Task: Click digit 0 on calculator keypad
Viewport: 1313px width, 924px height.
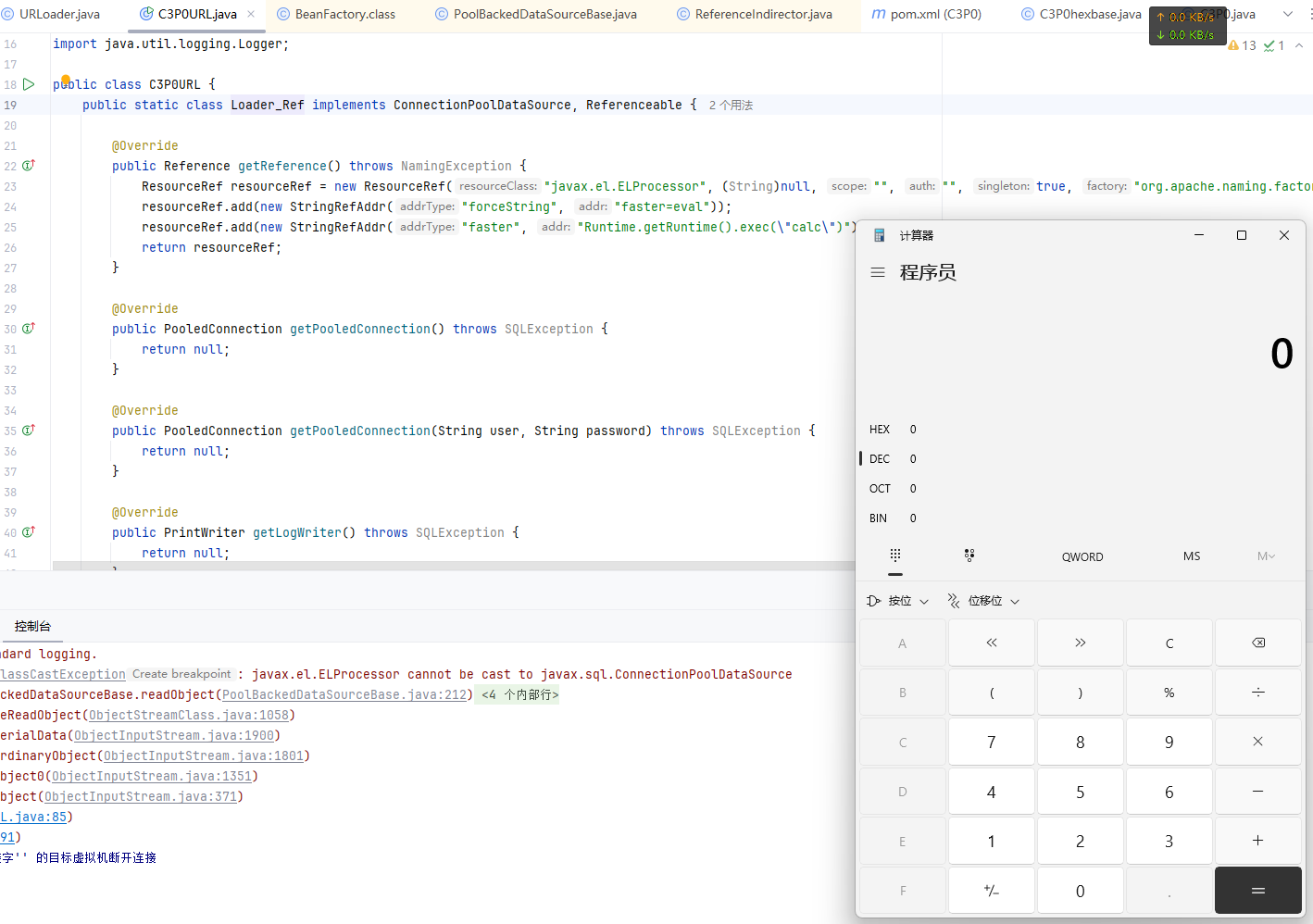Action: 1081,891
